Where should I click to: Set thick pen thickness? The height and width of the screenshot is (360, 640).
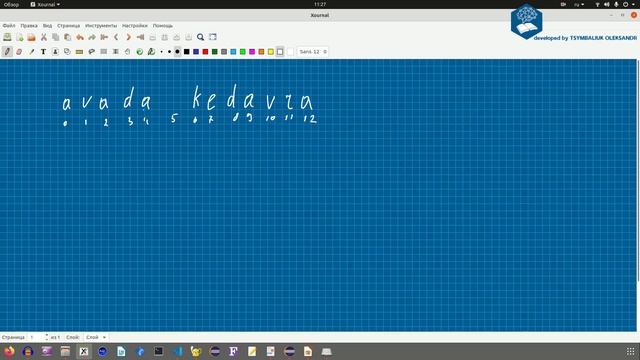[177, 52]
